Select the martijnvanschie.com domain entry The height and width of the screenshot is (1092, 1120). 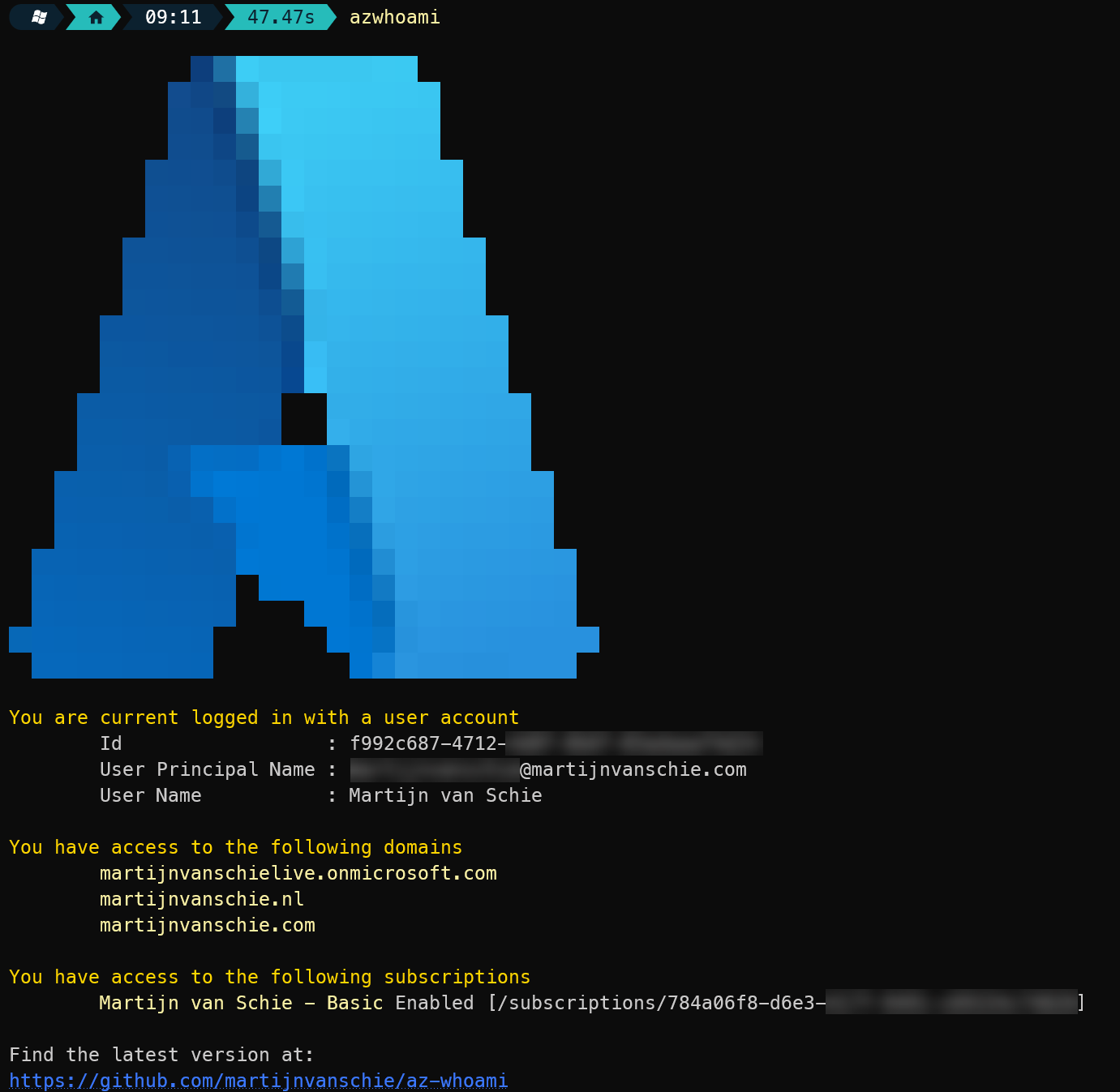point(207,925)
